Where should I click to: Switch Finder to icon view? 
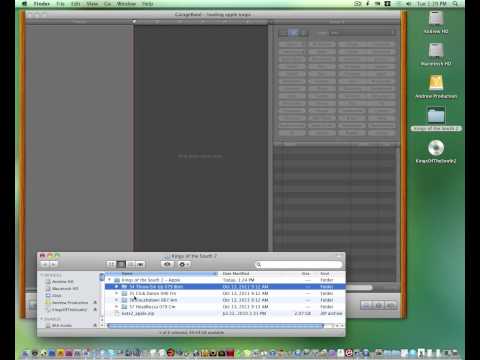point(111,264)
